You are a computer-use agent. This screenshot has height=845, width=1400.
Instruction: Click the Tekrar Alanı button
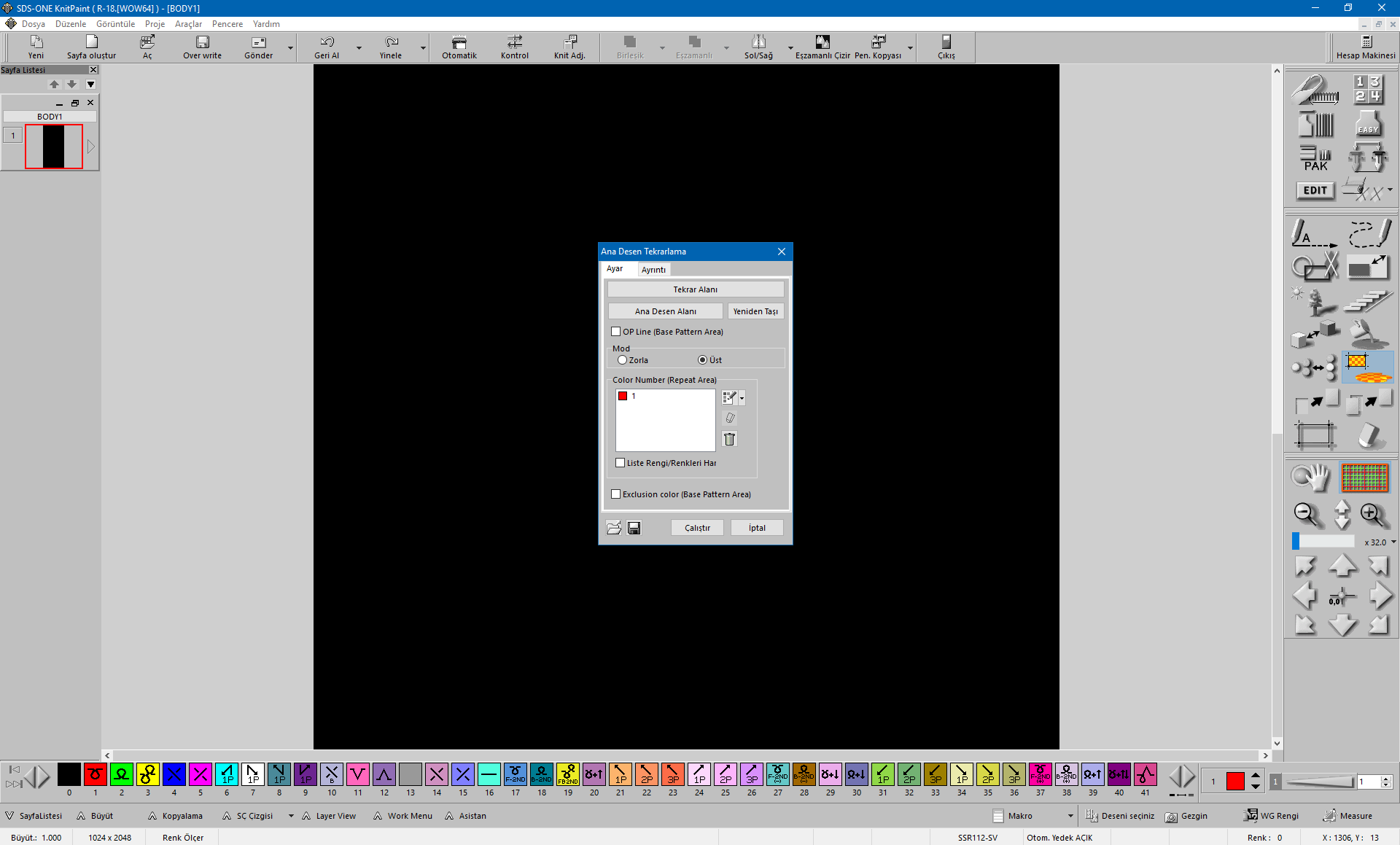(696, 289)
